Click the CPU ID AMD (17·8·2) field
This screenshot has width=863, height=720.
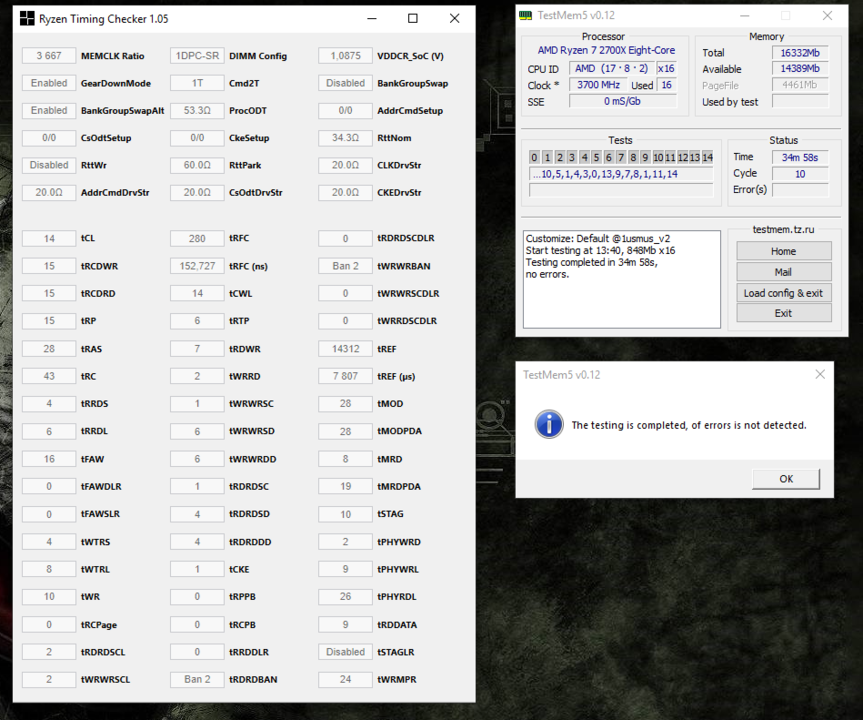611,69
